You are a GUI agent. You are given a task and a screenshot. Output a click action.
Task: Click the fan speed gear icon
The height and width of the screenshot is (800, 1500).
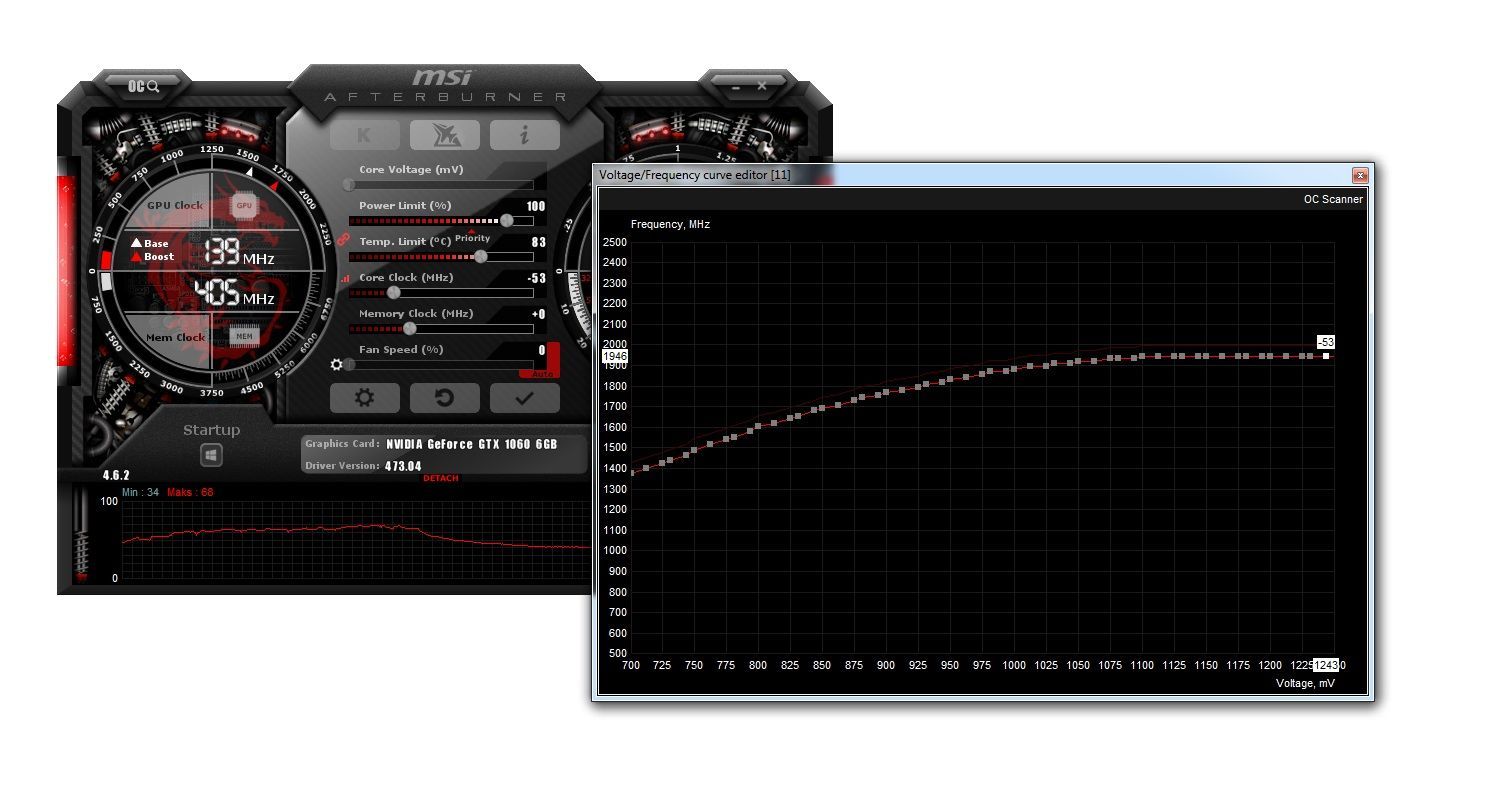(337, 365)
